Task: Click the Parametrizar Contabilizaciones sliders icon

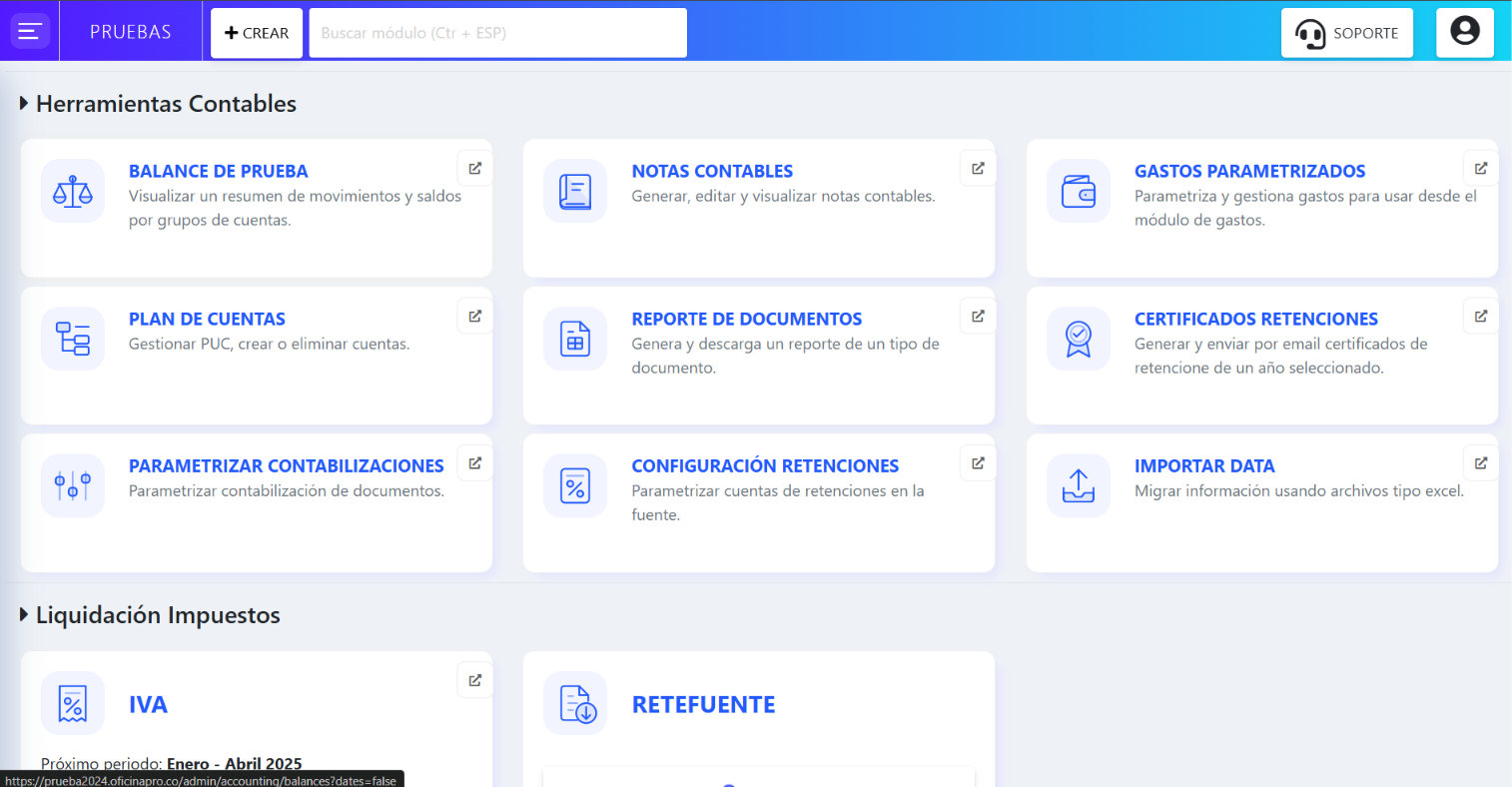Action: pos(73,485)
